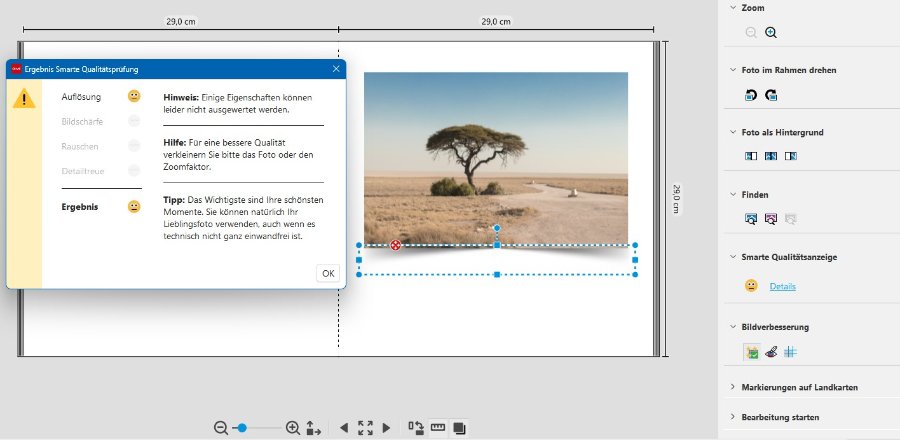Screen dimensions: 900x440
Task: Click the fit-to-screen arrows icon
Action: [365, 427]
